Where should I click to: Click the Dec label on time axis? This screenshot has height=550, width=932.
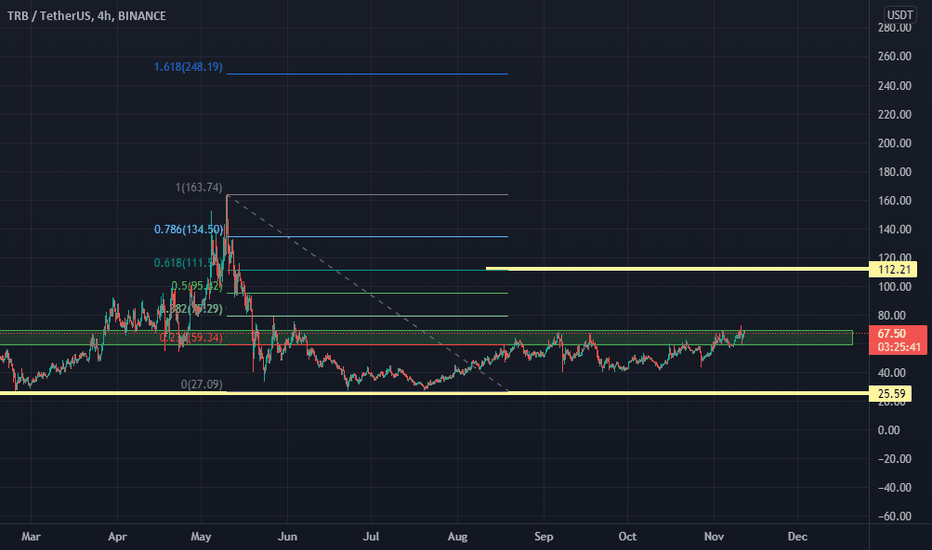(x=798, y=536)
